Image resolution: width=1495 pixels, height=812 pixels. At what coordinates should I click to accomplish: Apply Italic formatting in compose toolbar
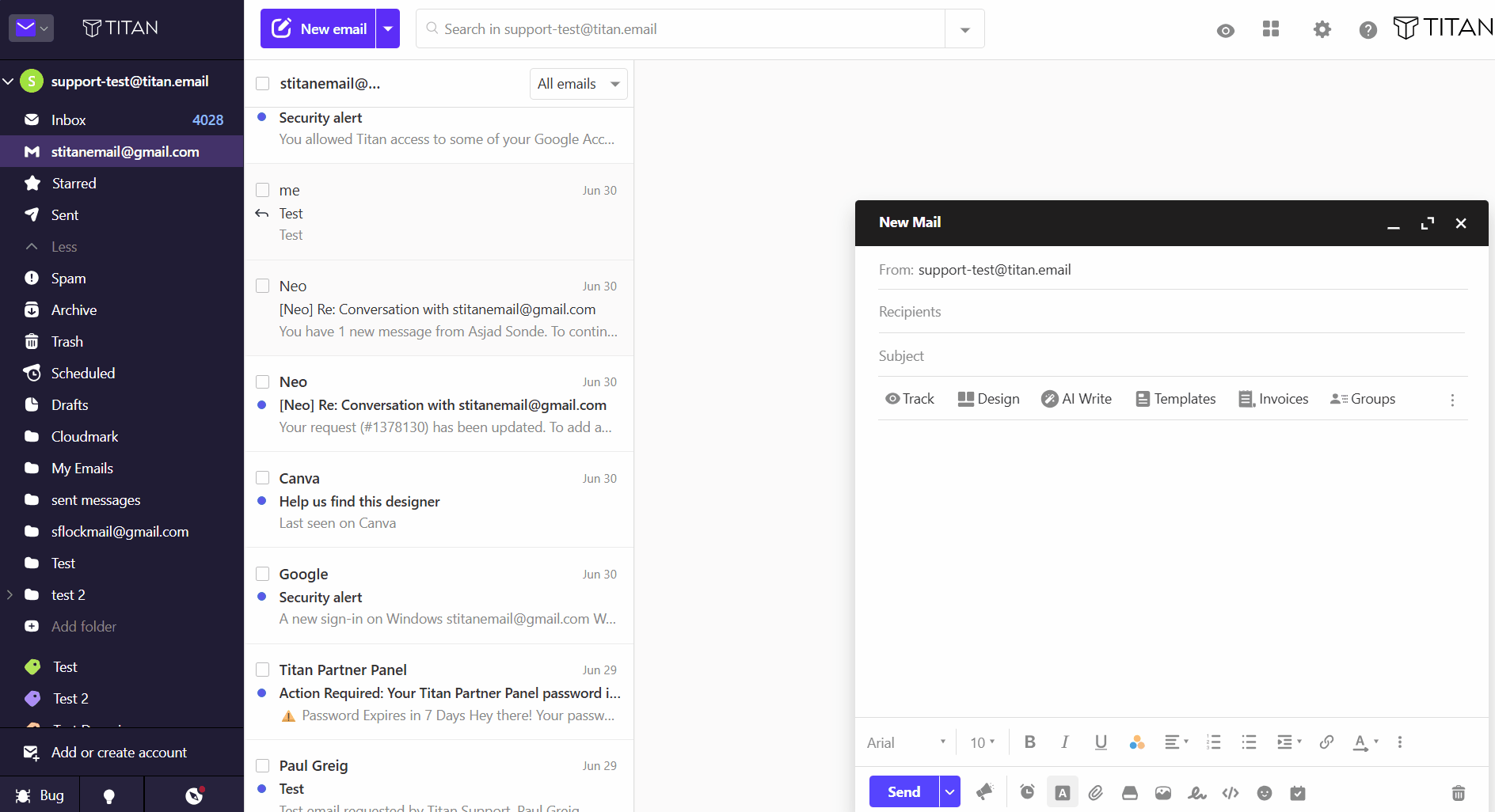(1065, 742)
